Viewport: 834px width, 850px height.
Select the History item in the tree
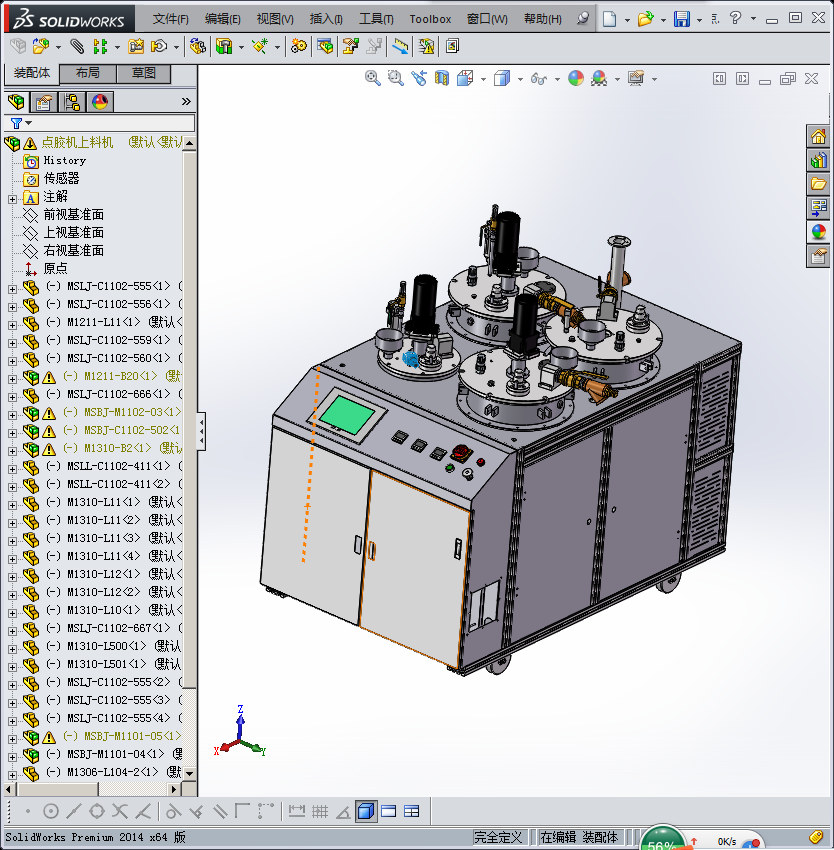tap(65, 160)
